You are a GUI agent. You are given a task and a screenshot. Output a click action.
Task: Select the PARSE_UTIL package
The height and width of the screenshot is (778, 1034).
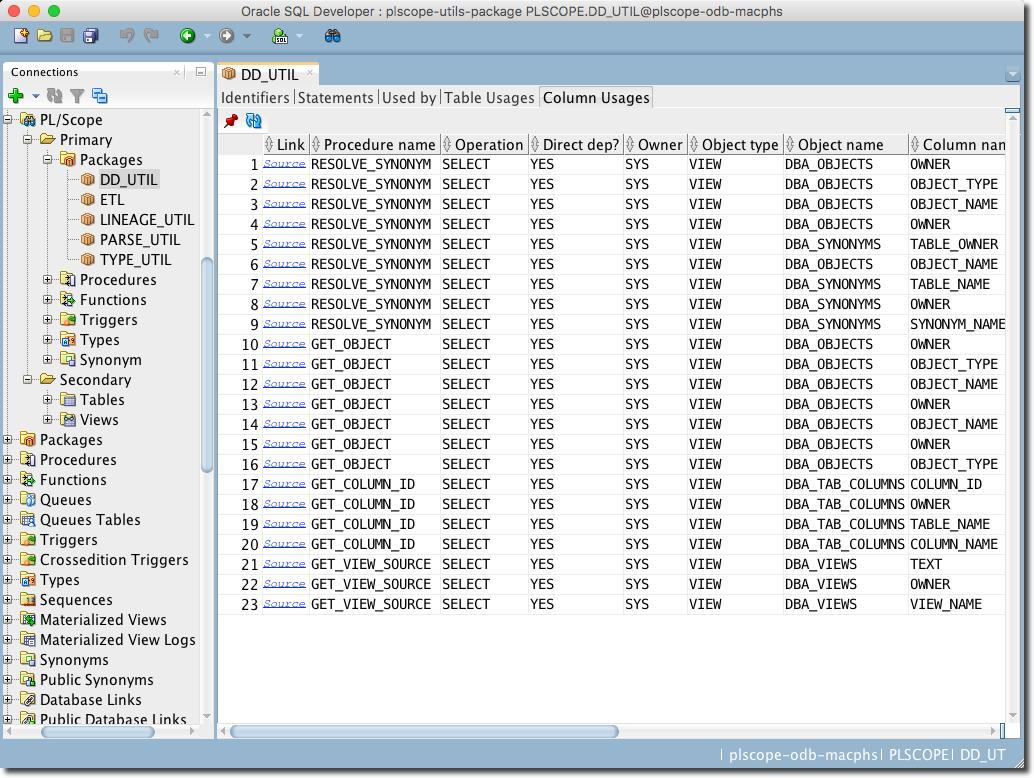pyautogui.click(x=140, y=239)
